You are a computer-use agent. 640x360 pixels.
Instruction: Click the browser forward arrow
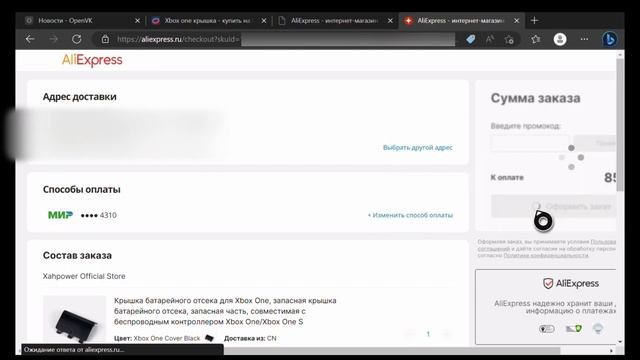pyautogui.click(x=53, y=39)
